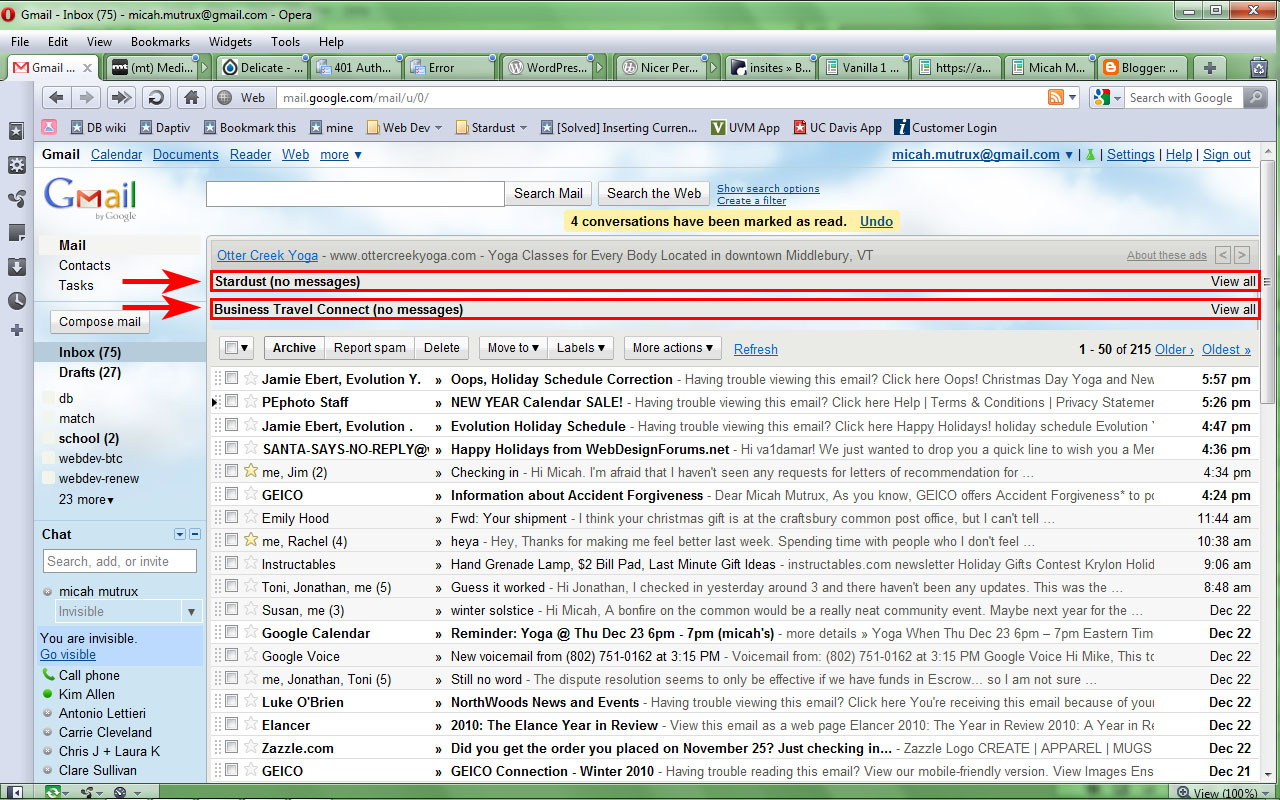Toggle the panel sidebar button in status bar

pos(15,792)
